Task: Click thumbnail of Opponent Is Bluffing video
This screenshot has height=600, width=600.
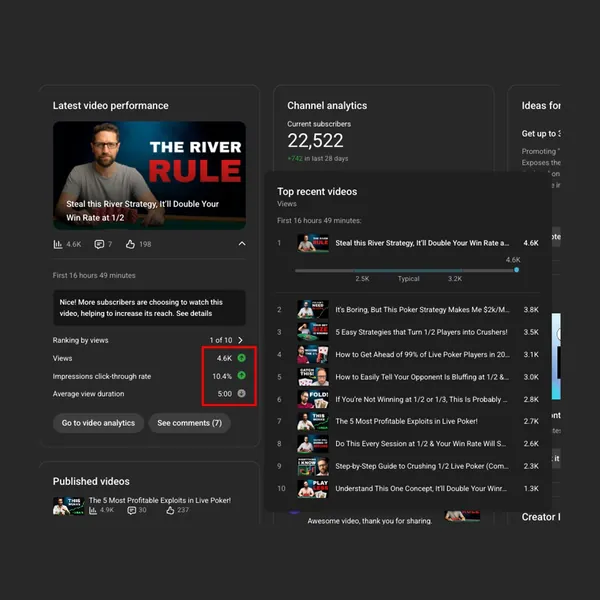Action: click(313, 377)
